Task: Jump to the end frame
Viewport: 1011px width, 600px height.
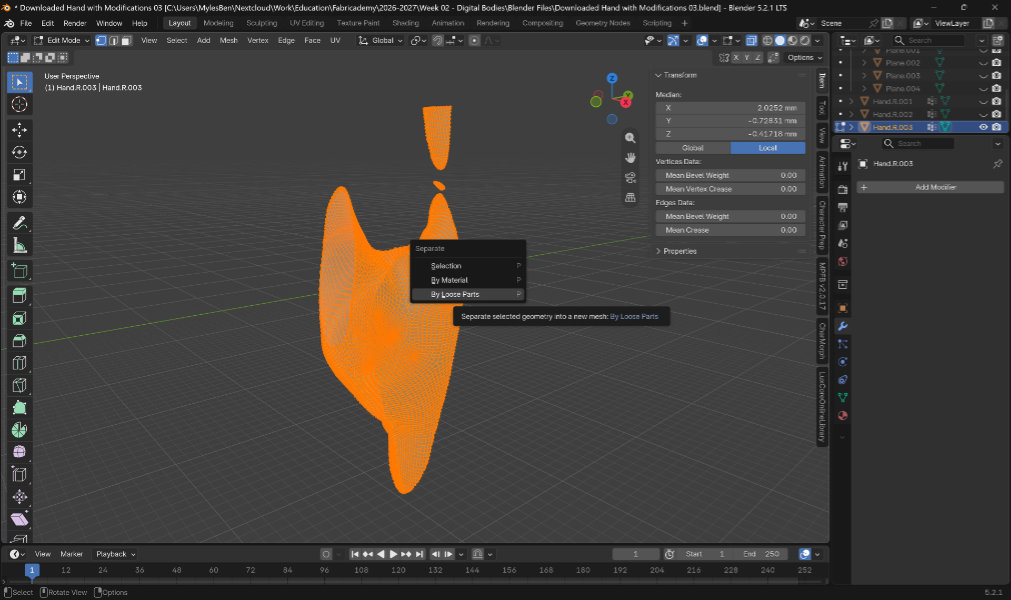Action: point(419,554)
